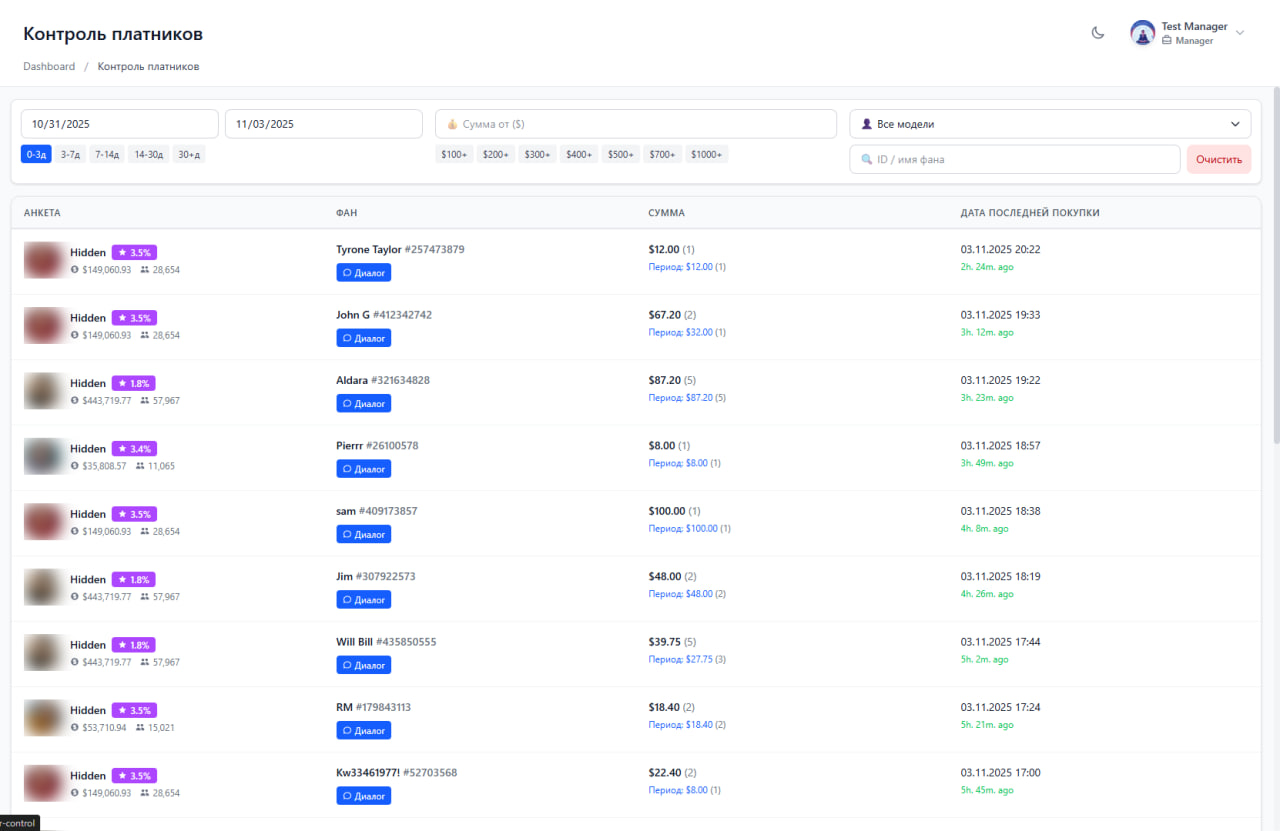Image resolution: width=1280 pixels, height=831 pixels.
Task: Open the Все модели dropdown
Action: click(1050, 123)
